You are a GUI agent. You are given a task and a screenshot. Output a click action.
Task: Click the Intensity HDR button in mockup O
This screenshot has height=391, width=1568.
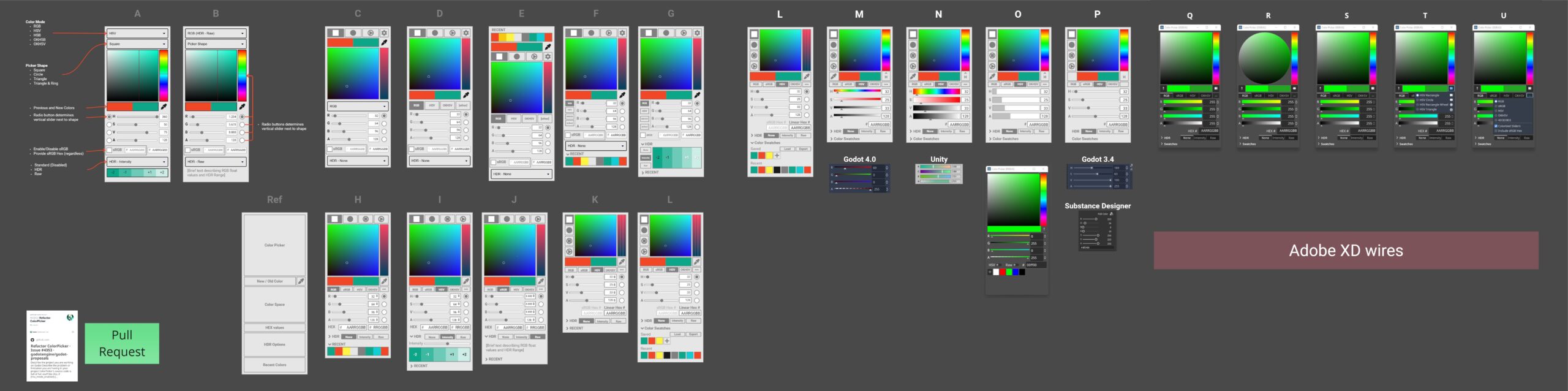pyautogui.click(x=1025, y=131)
